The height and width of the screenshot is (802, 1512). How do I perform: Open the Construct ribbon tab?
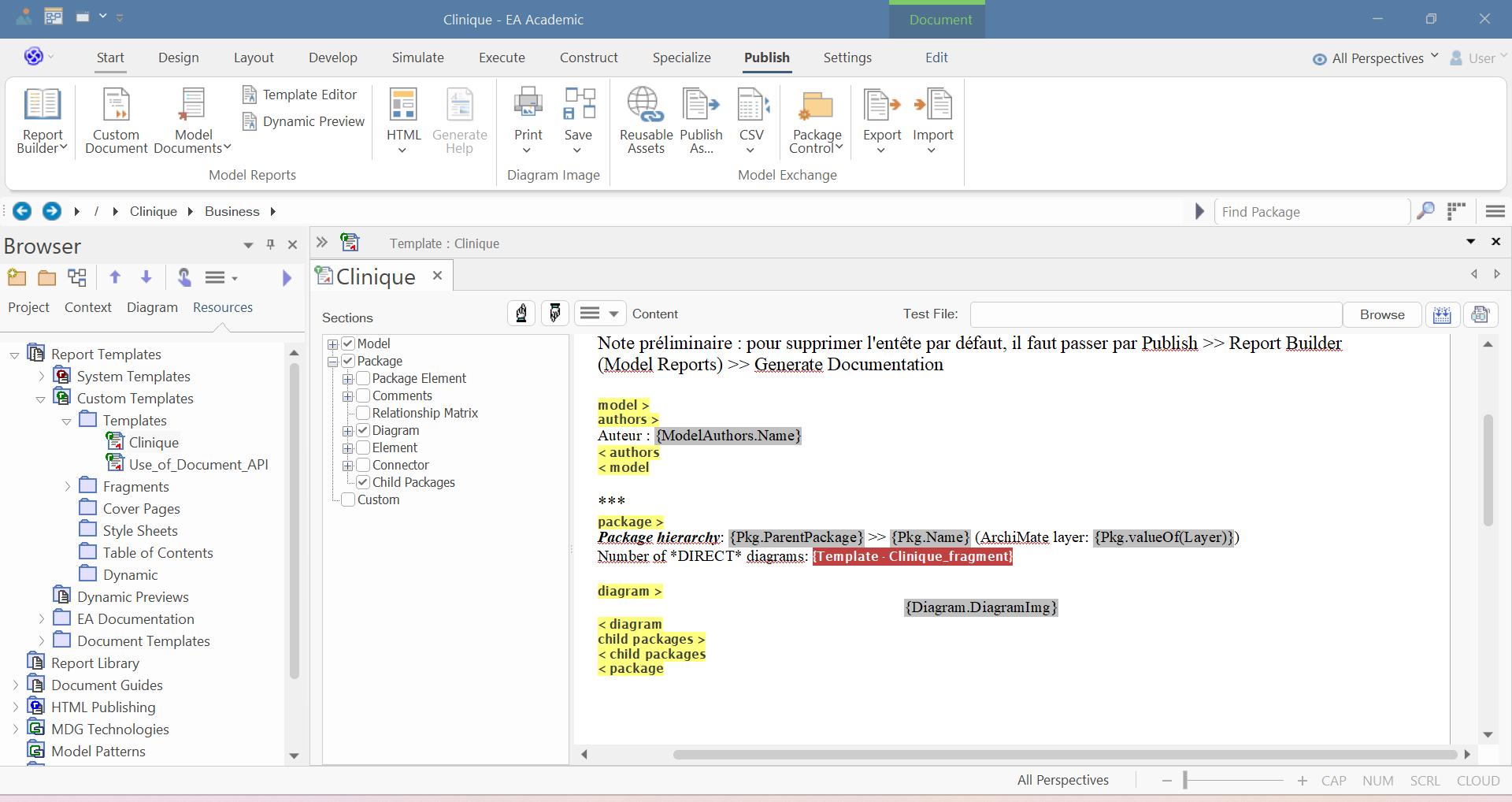click(x=589, y=58)
